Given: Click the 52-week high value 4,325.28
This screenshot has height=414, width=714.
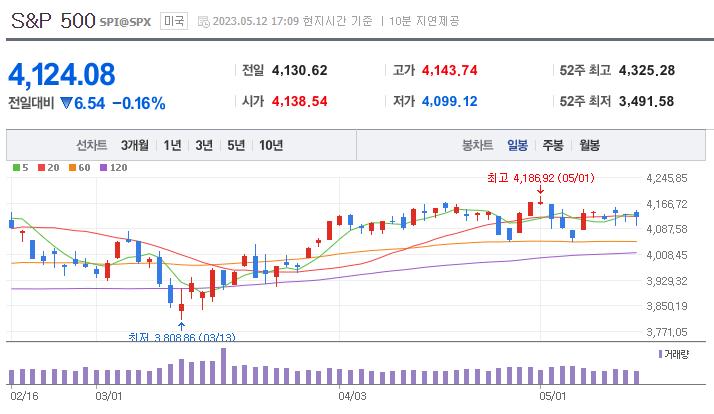Looking at the screenshot, I should [647, 71].
